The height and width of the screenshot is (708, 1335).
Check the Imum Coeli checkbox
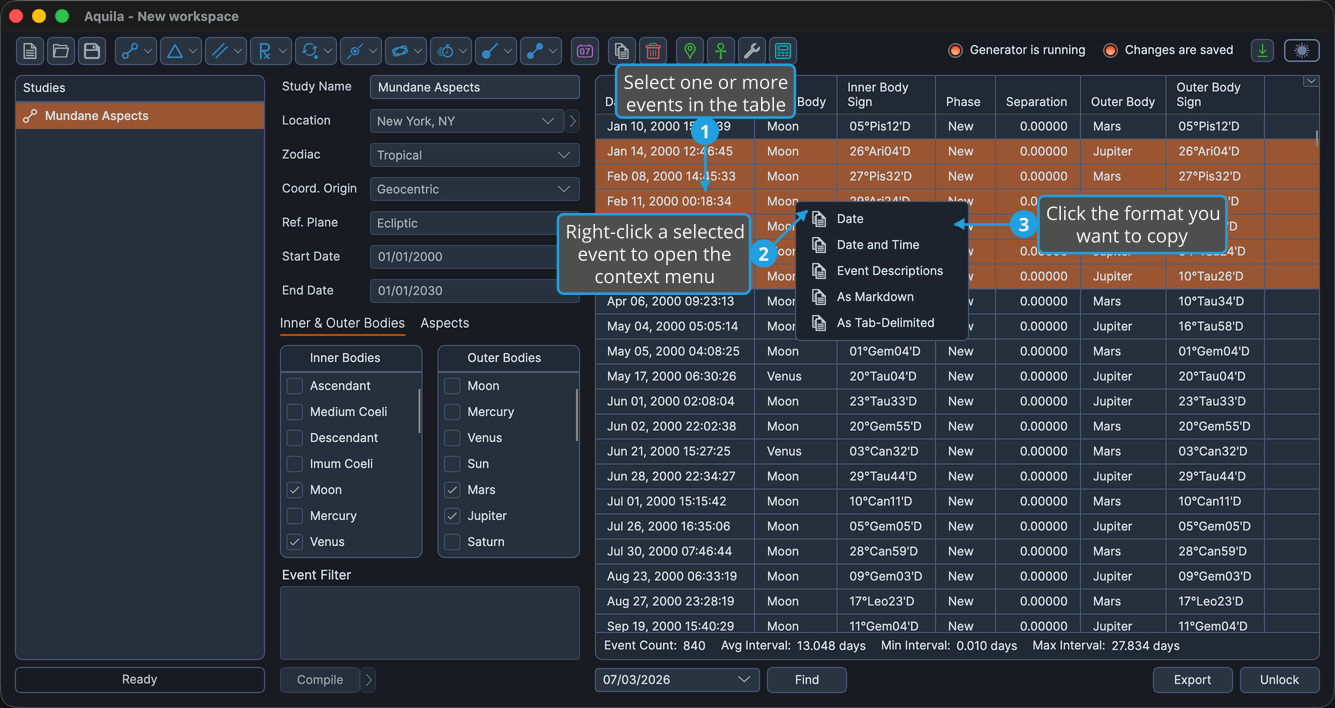point(295,464)
